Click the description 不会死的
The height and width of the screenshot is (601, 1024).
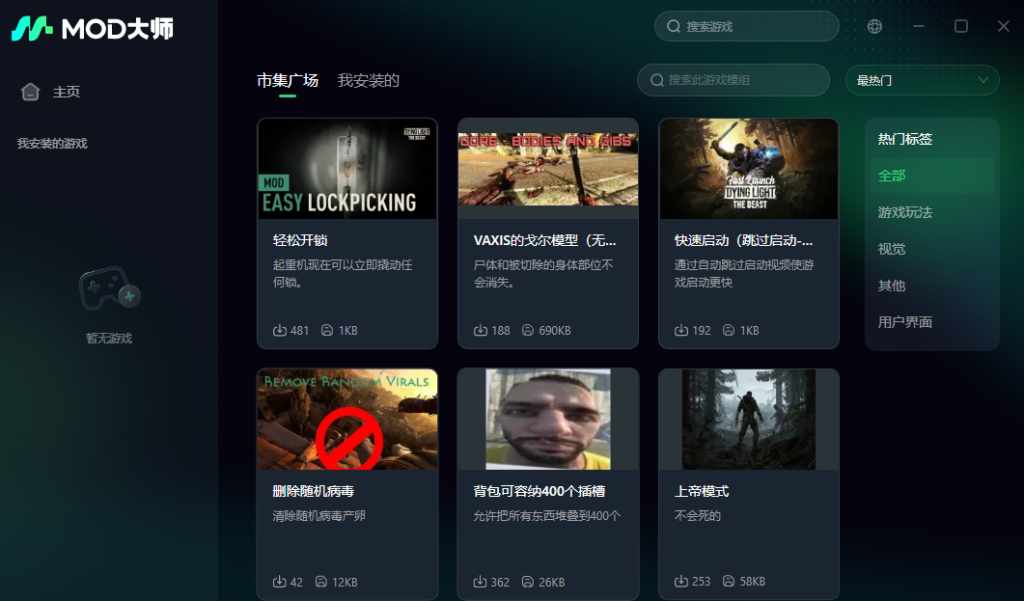coord(697,516)
